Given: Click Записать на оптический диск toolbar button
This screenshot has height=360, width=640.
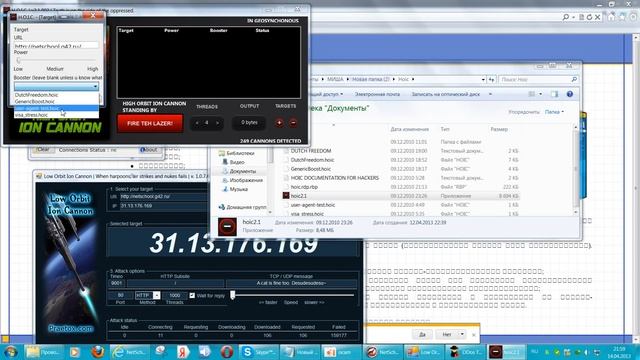Looking at the screenshot, I should coord(445,94).
